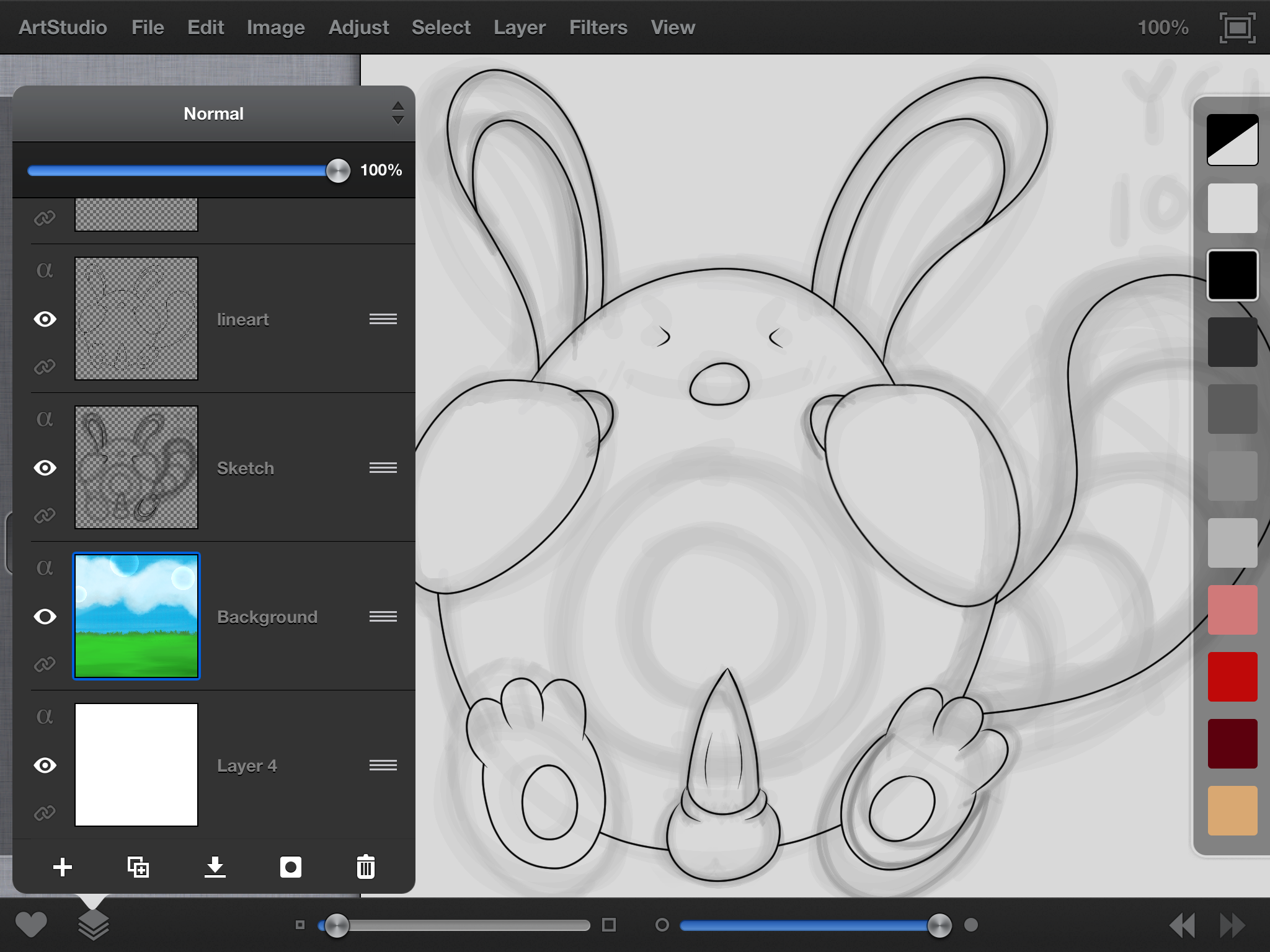
Task: Open the Filters menu
Action: tap(598, 28)
